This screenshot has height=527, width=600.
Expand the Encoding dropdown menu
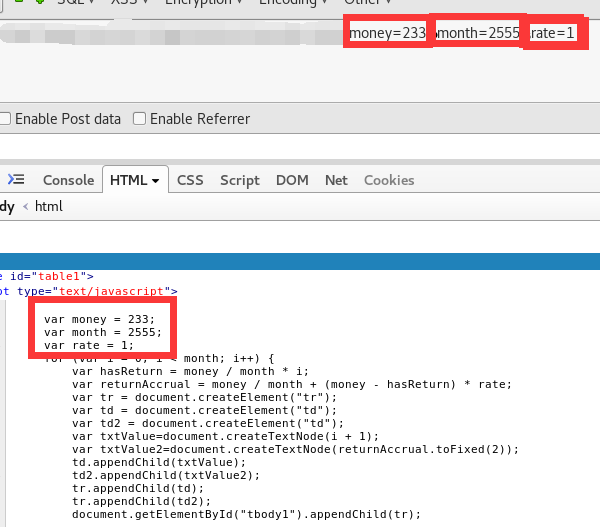(x=293, y=3)
